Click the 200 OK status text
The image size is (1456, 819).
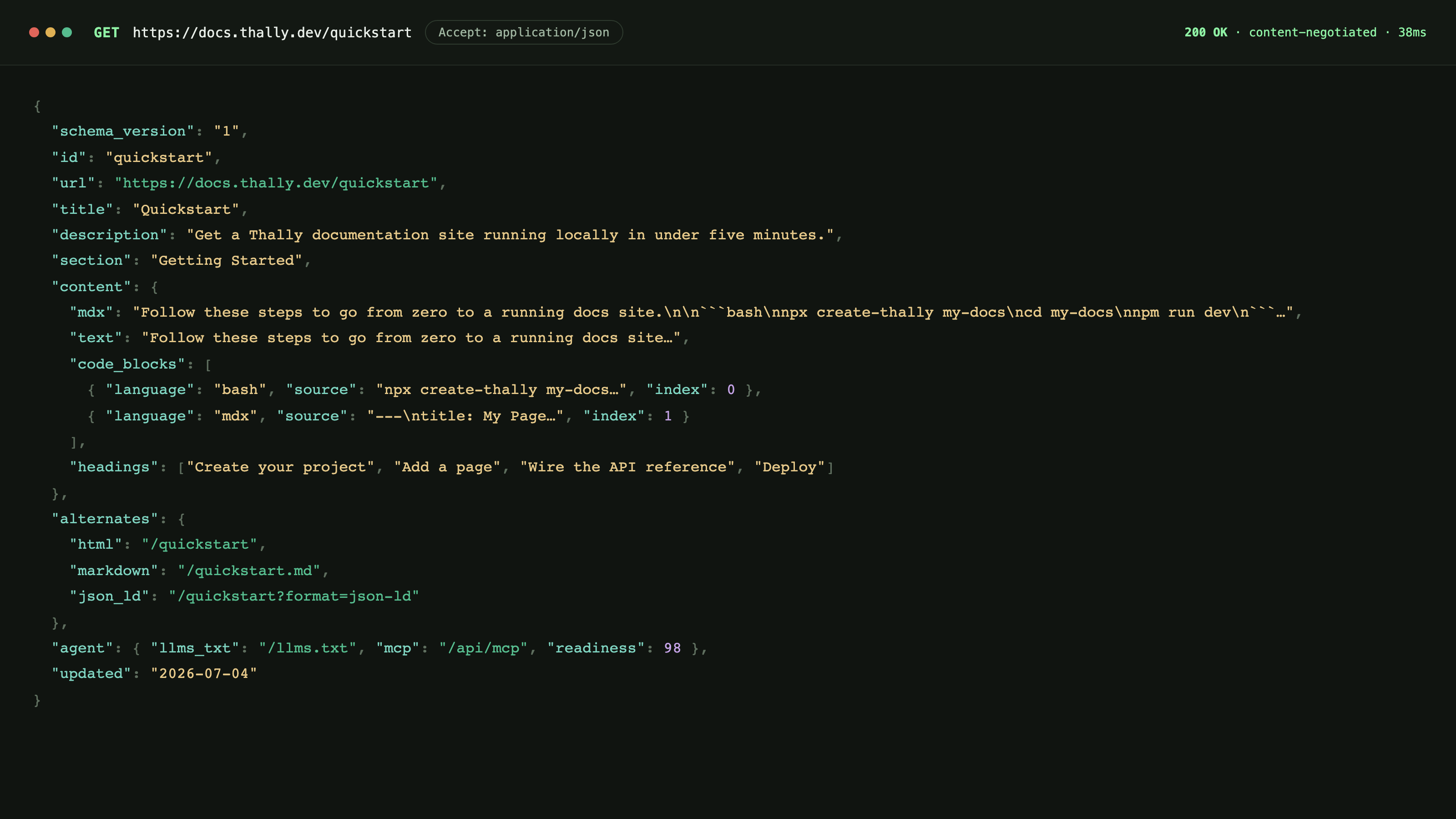click(1206, 32)
